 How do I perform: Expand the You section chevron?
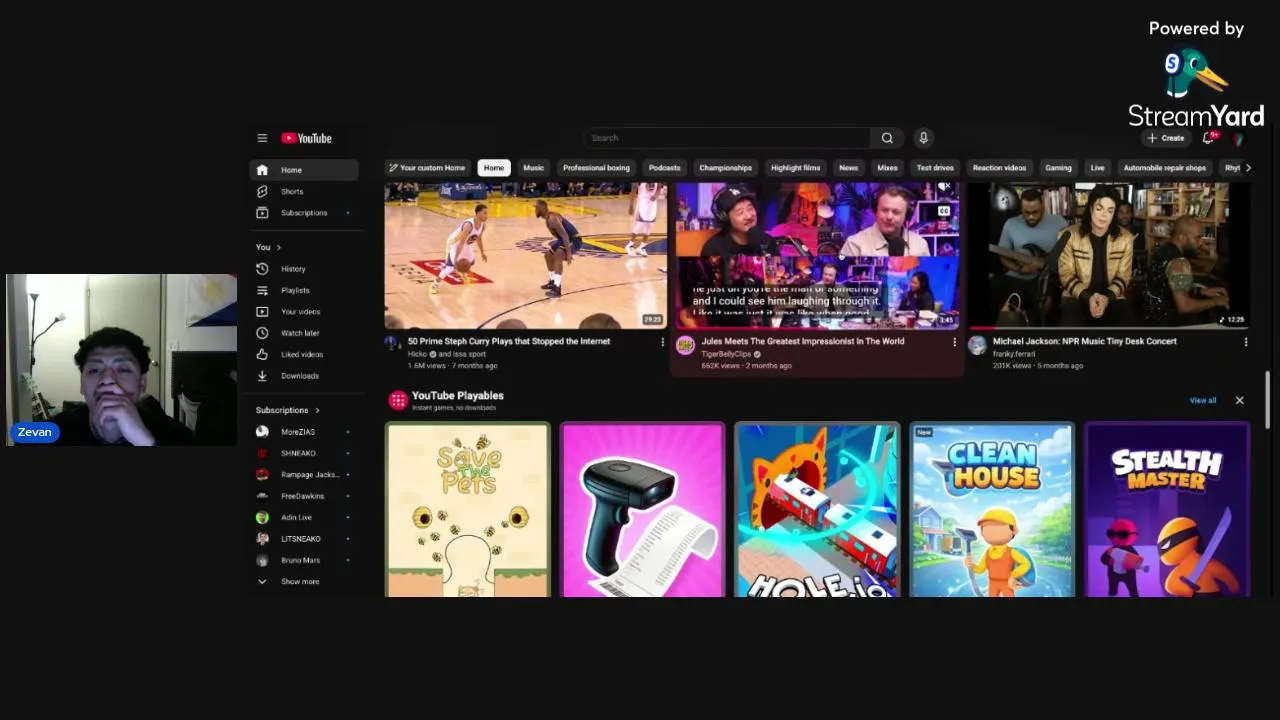pyautogui.click(x=279, y=247)
